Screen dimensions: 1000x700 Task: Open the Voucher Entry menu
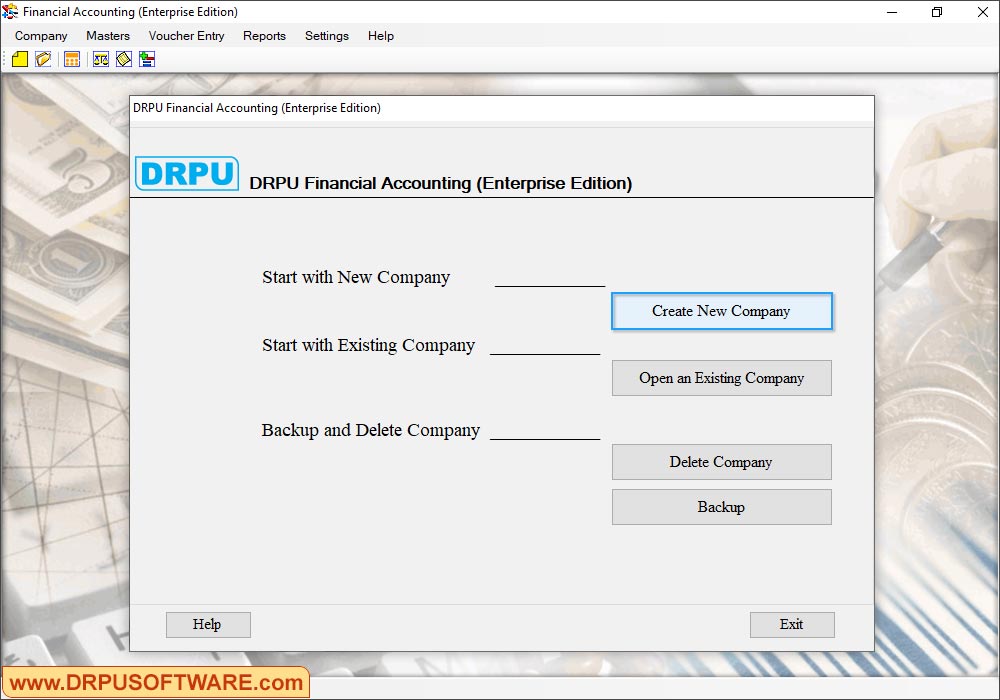pos(187,36)
